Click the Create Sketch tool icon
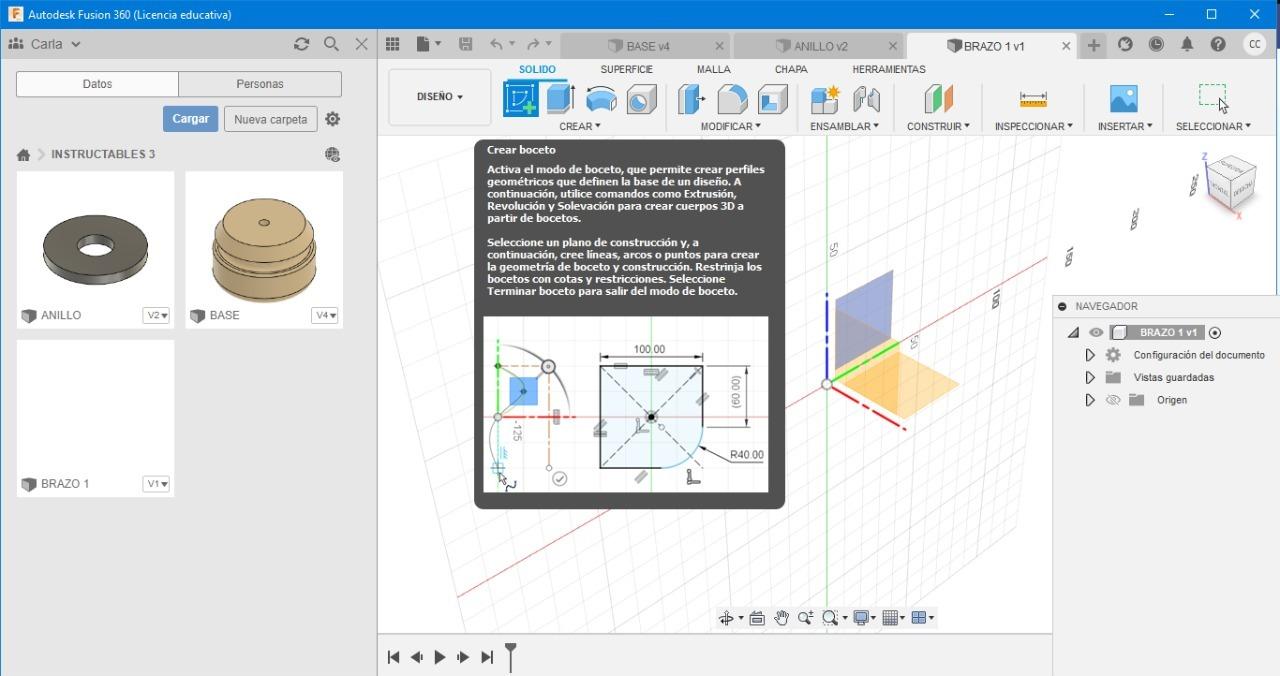Image resolution: width=1280 pixels, height=676 pixels. pyautogui.click(x=521, y=98)
